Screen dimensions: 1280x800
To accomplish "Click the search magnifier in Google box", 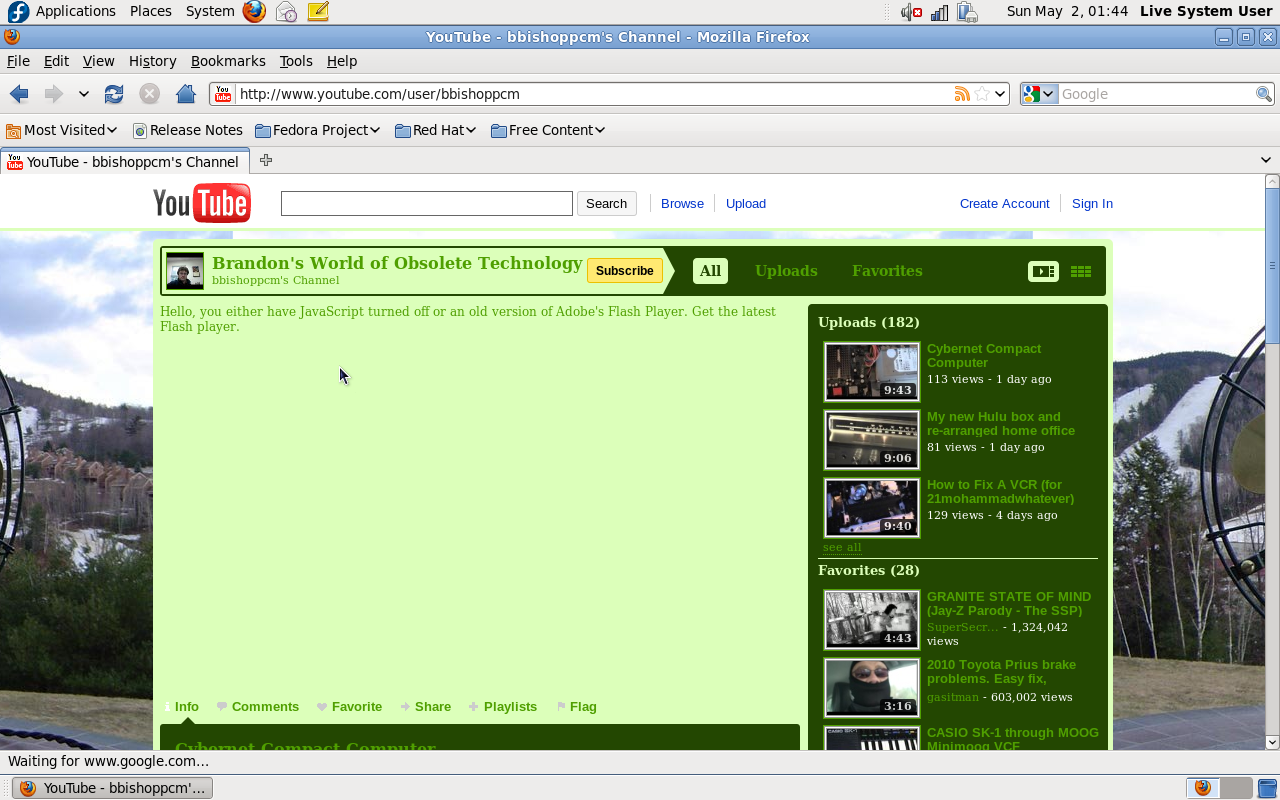I will point(1264,94).
